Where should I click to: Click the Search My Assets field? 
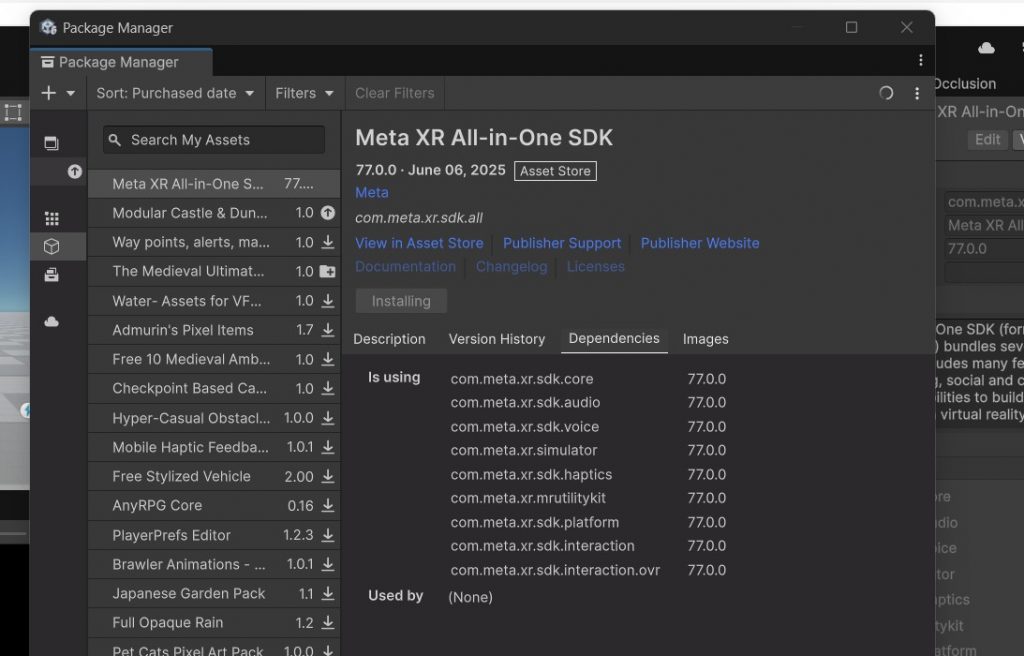tap(214, 140)
